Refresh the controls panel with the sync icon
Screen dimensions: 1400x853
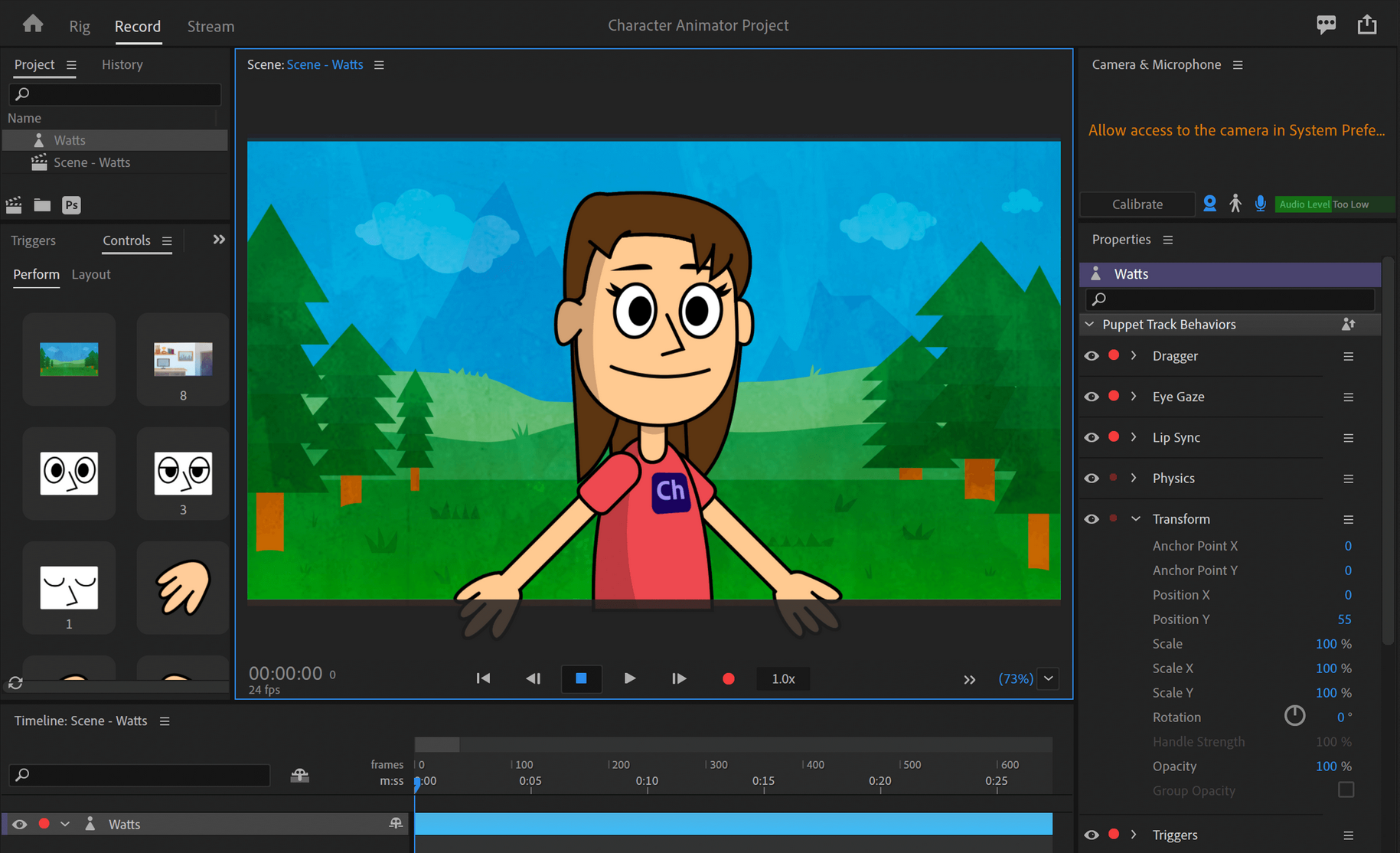(15, 683)
